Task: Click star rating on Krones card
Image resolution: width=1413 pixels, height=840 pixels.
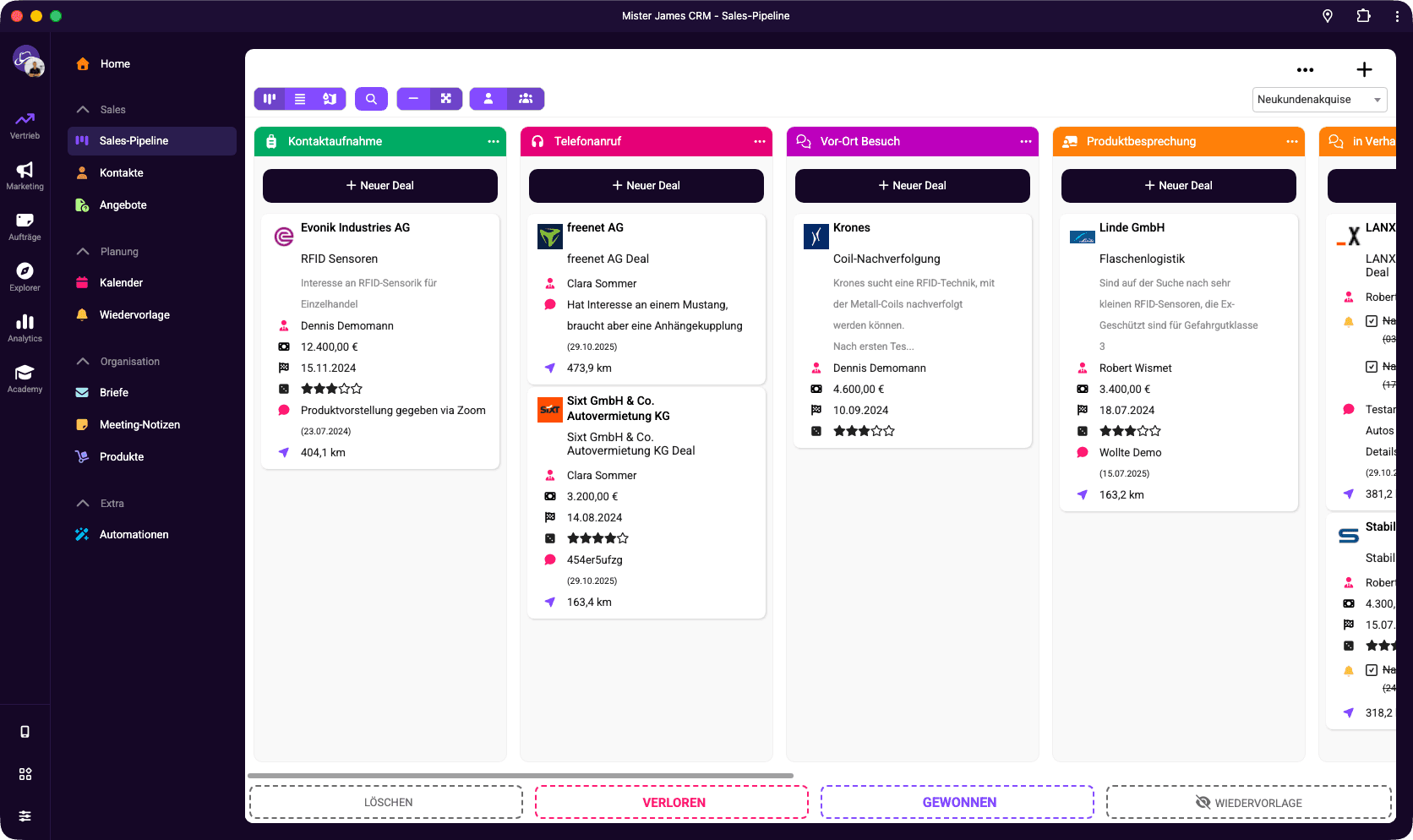Action: [x=865, y=431]
